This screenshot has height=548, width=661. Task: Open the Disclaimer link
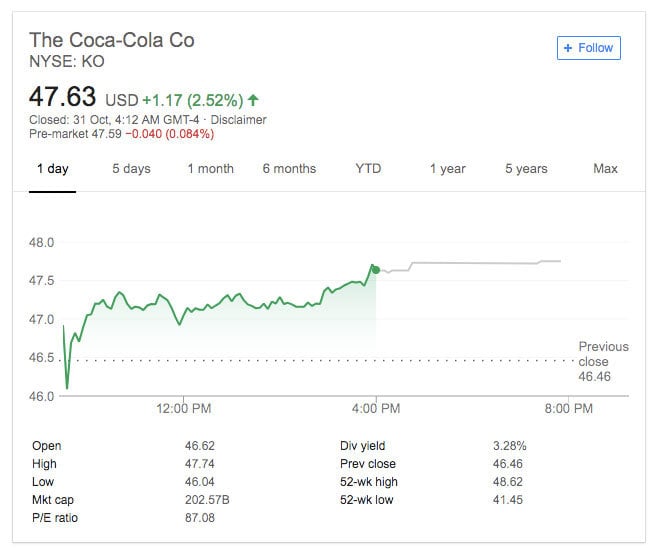238,120
